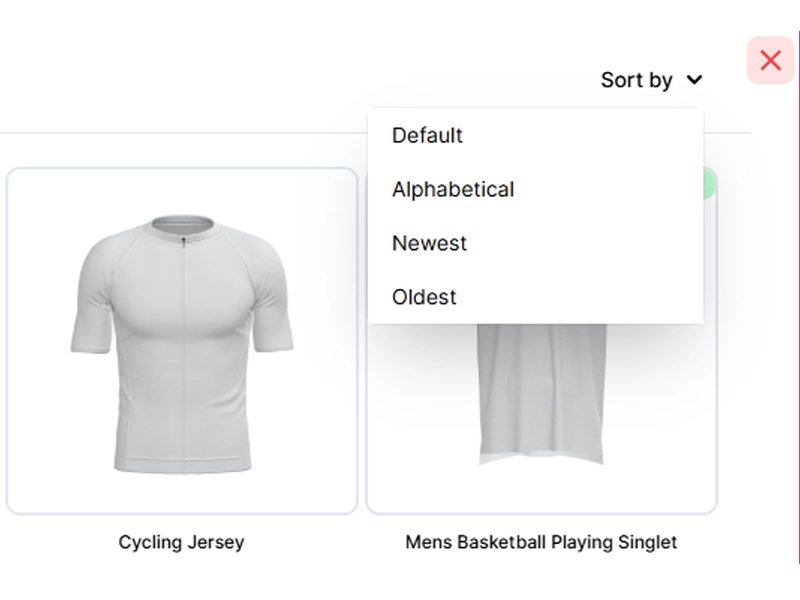Choose Newest from the sort menu
This screenshot has height=600, width=800.
(x=430, y=243)
